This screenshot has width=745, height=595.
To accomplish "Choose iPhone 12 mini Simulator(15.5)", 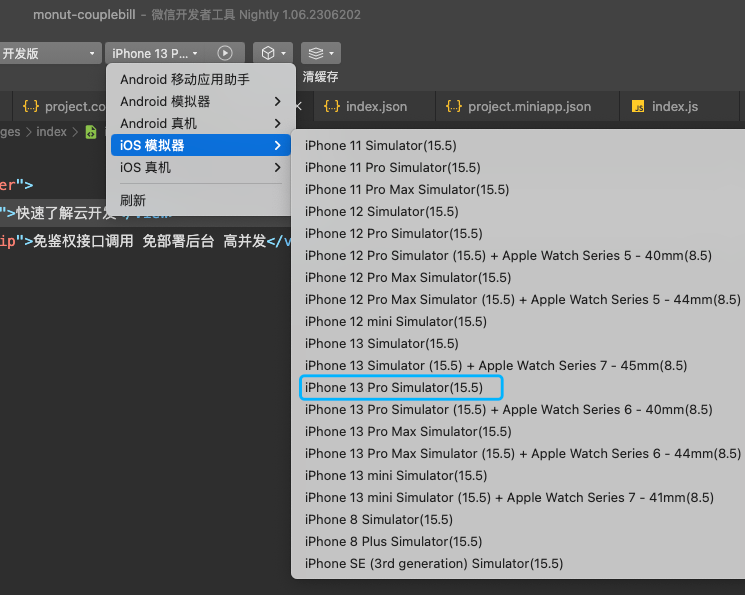I will [x=518, y=322].
